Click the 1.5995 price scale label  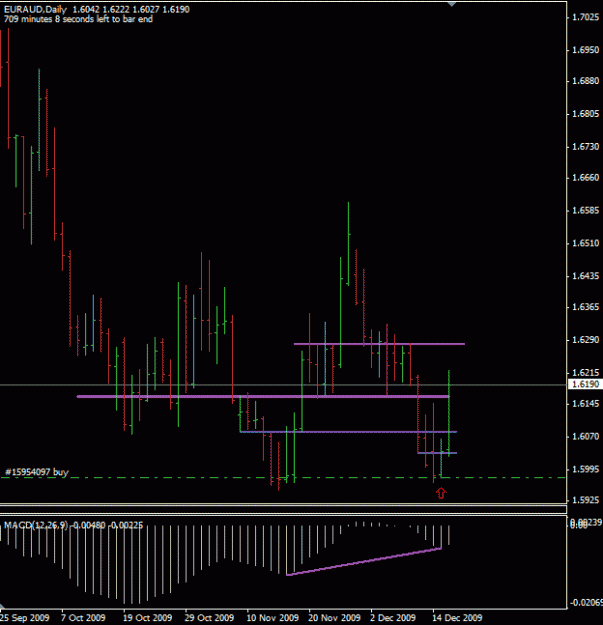pos(585,470)
